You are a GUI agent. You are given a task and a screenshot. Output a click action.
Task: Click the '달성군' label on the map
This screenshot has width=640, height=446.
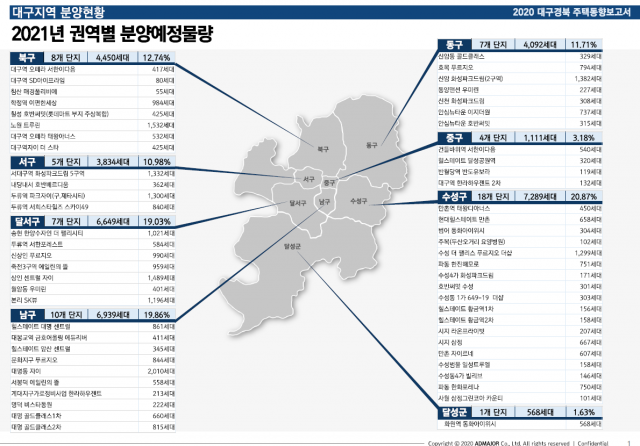pos(292,246)
